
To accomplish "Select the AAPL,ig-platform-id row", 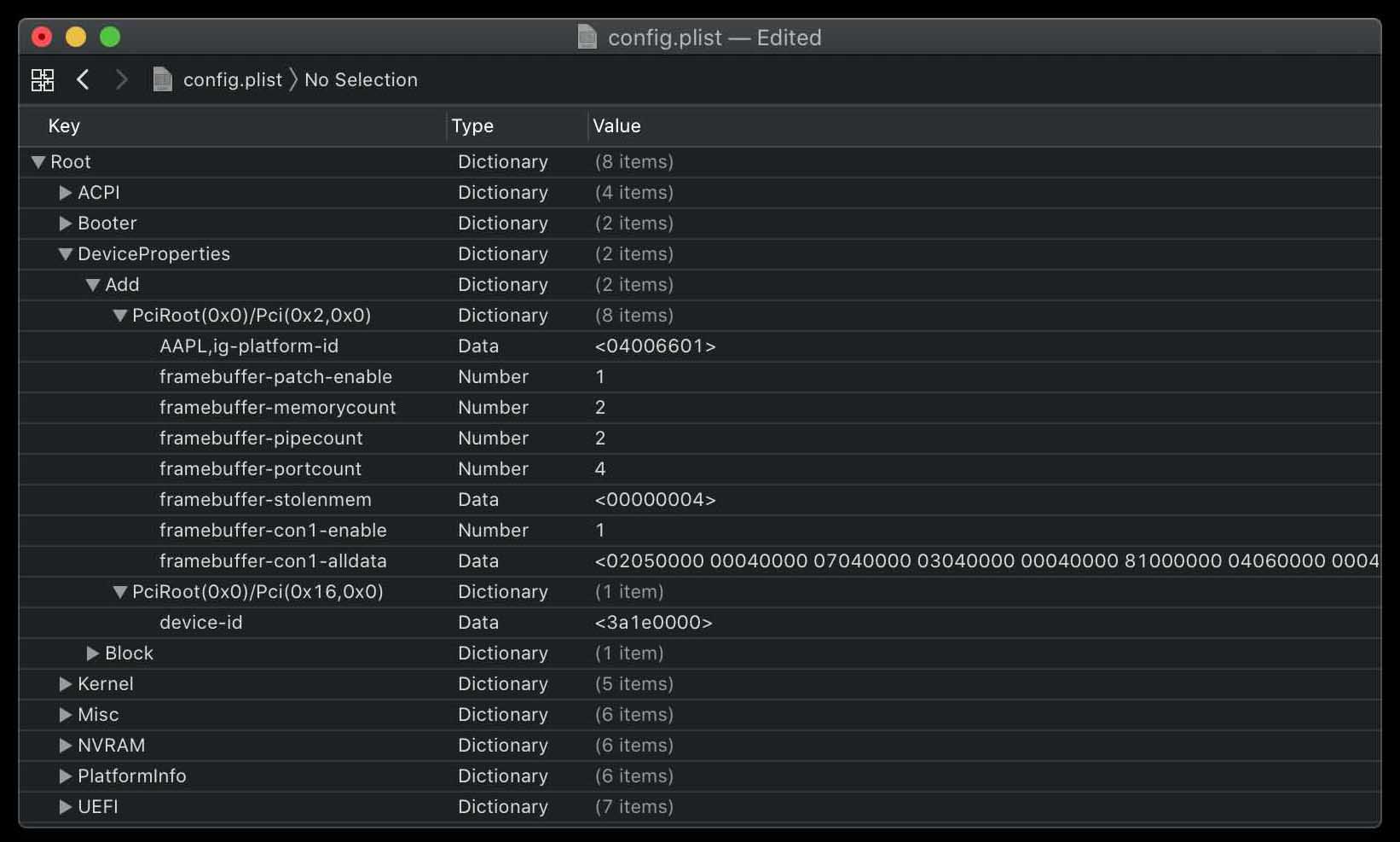I will point(699,346).
